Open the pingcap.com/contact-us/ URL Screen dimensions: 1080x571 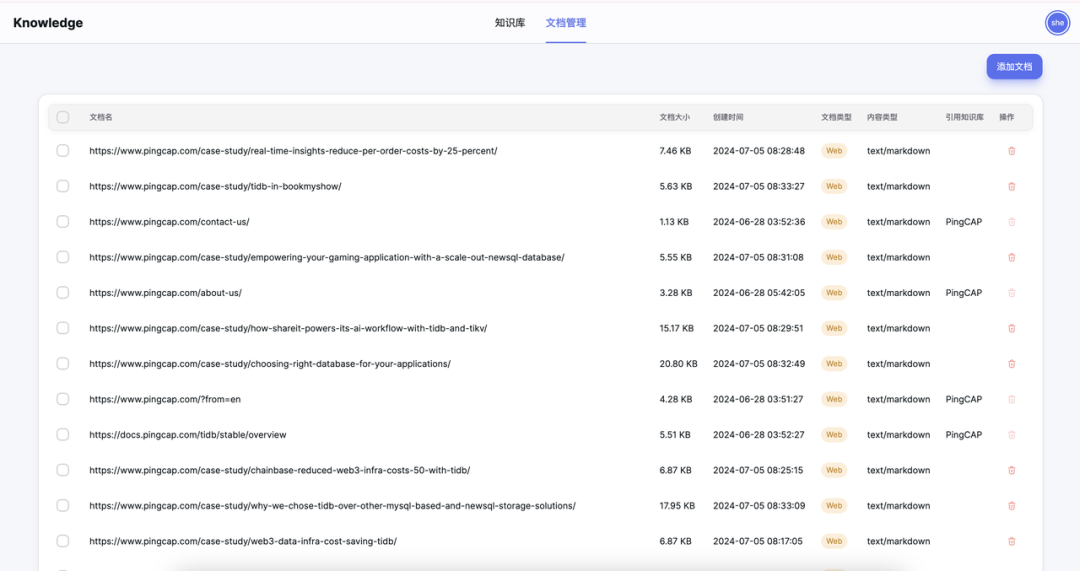169,222
